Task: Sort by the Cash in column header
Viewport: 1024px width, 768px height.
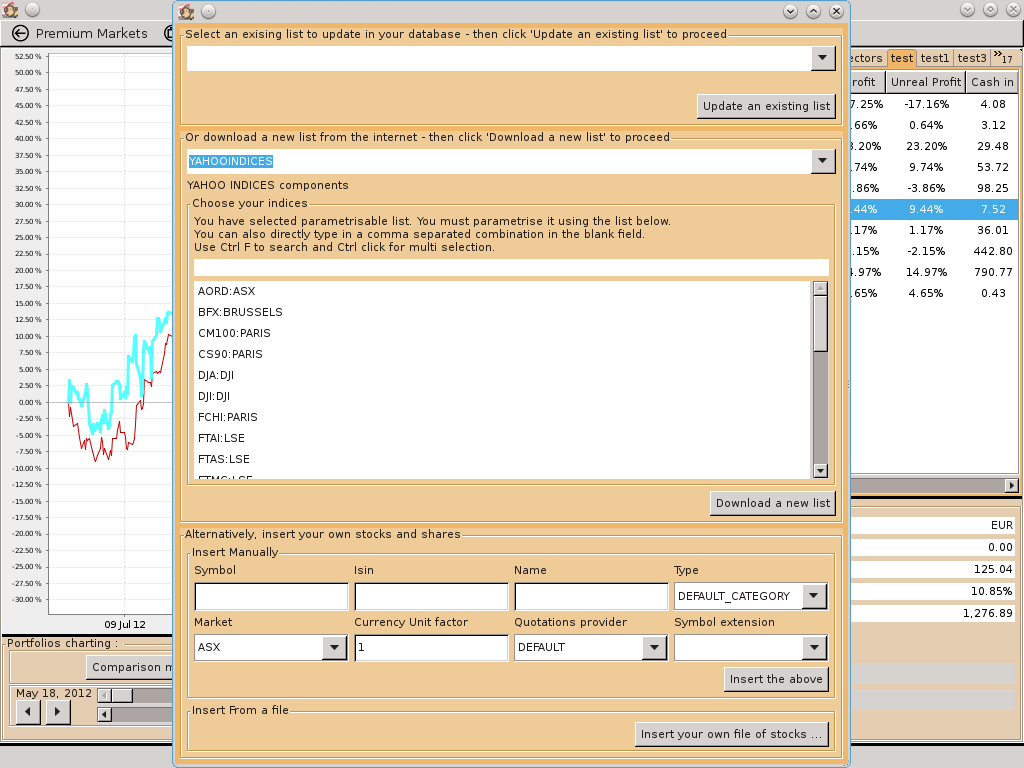Action: click(x=992, y=82)
